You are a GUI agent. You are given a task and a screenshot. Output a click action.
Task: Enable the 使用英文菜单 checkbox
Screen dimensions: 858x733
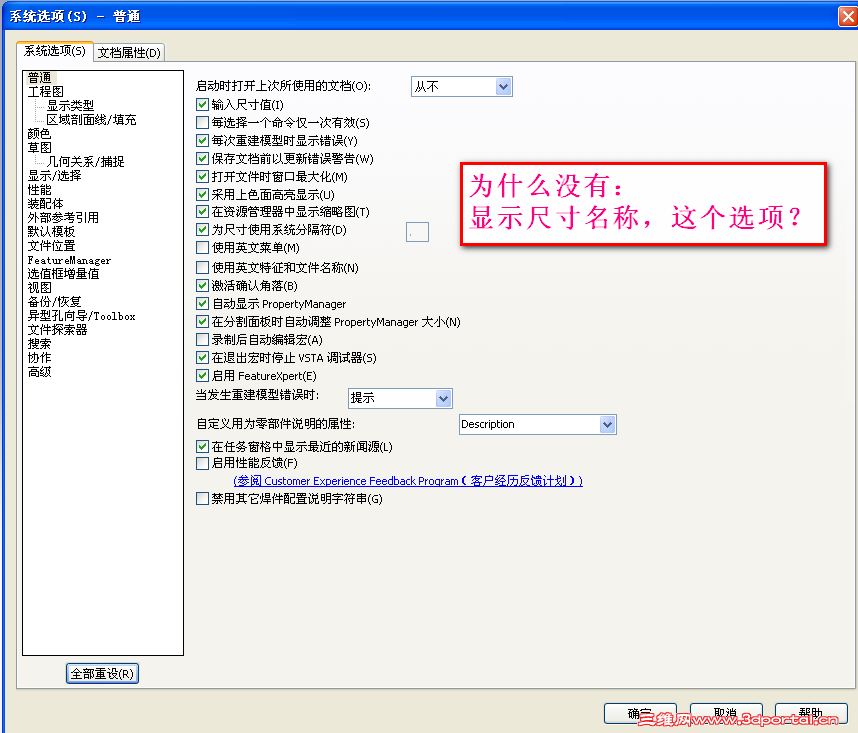tap(202, 247)
